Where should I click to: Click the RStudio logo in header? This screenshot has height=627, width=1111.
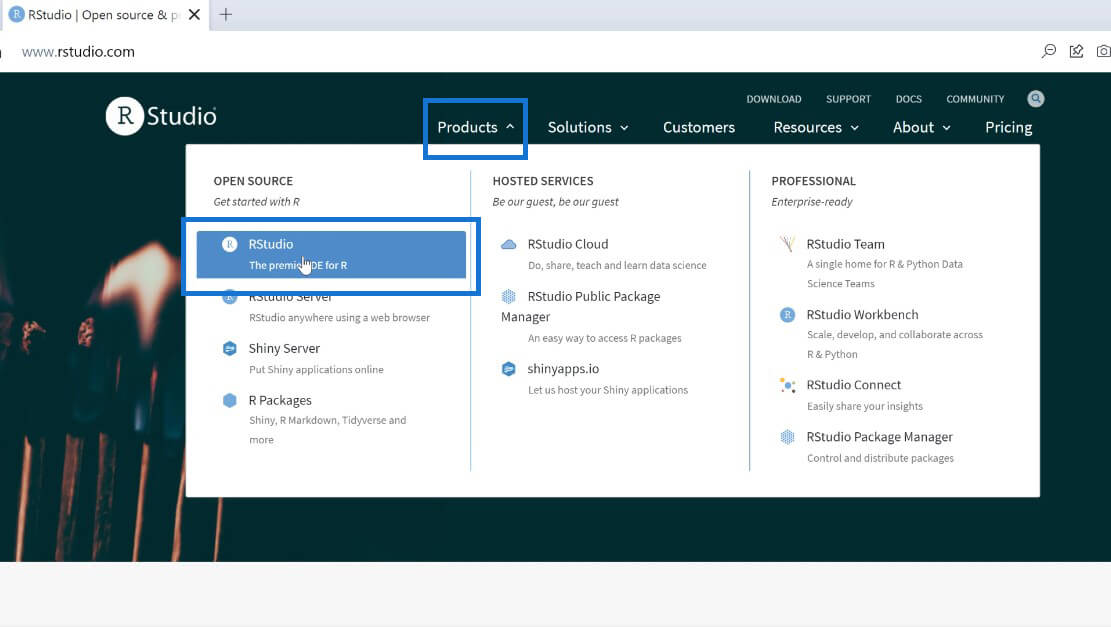[162, 116]
